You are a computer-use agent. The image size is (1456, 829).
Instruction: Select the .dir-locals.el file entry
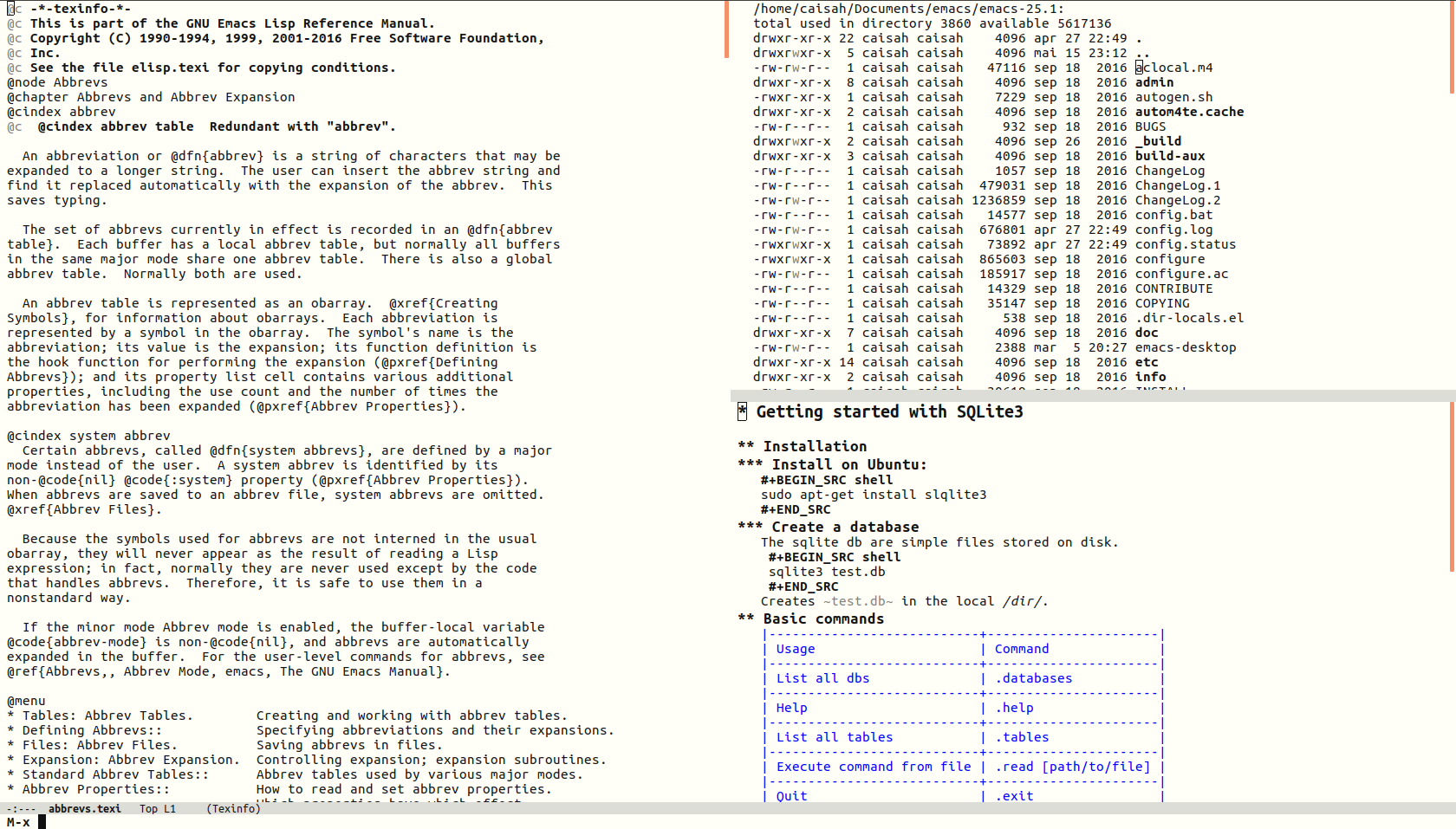[x=1190, y=318]
